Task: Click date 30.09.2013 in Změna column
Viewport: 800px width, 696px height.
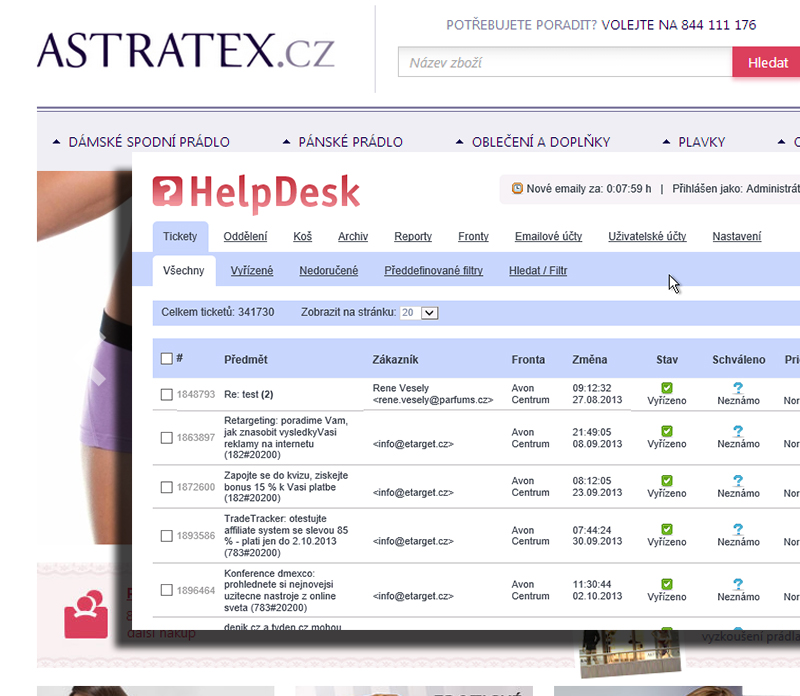Action: (597, 541)
